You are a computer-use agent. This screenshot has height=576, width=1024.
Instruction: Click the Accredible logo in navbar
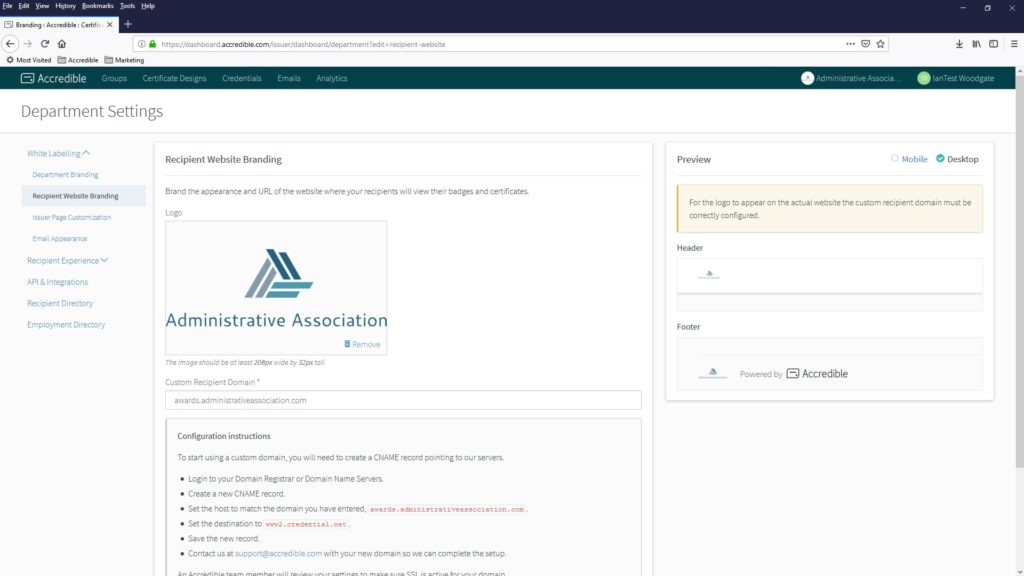point(54,78)
